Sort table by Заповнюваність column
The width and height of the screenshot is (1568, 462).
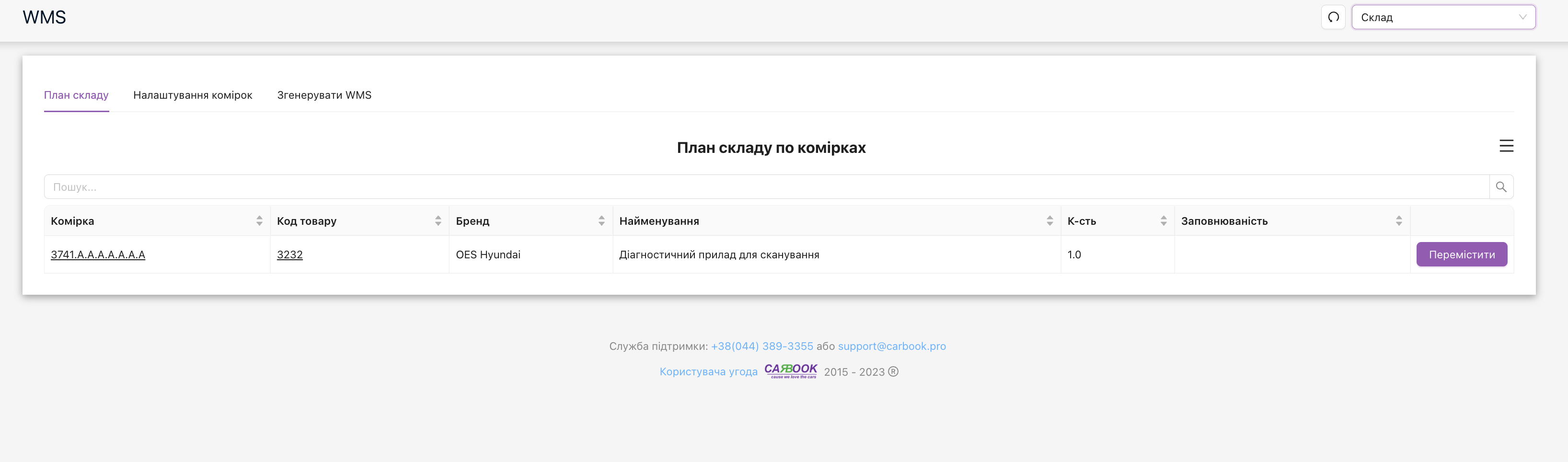click(1399, 221)
